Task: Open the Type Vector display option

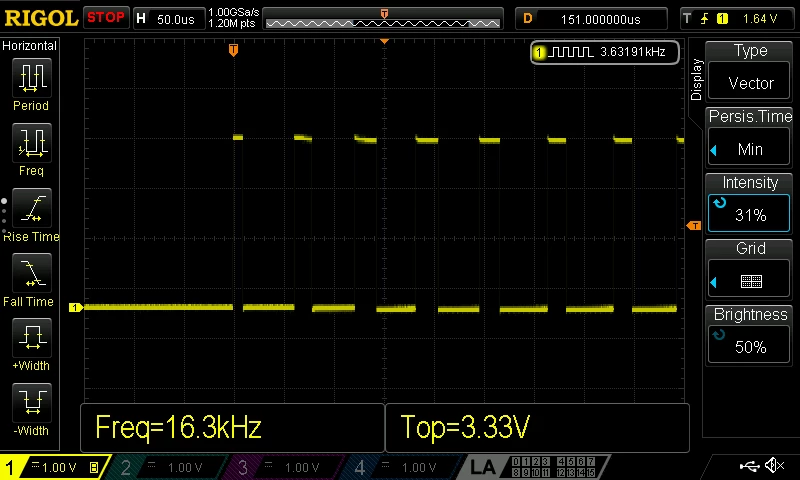Action: 749,83
